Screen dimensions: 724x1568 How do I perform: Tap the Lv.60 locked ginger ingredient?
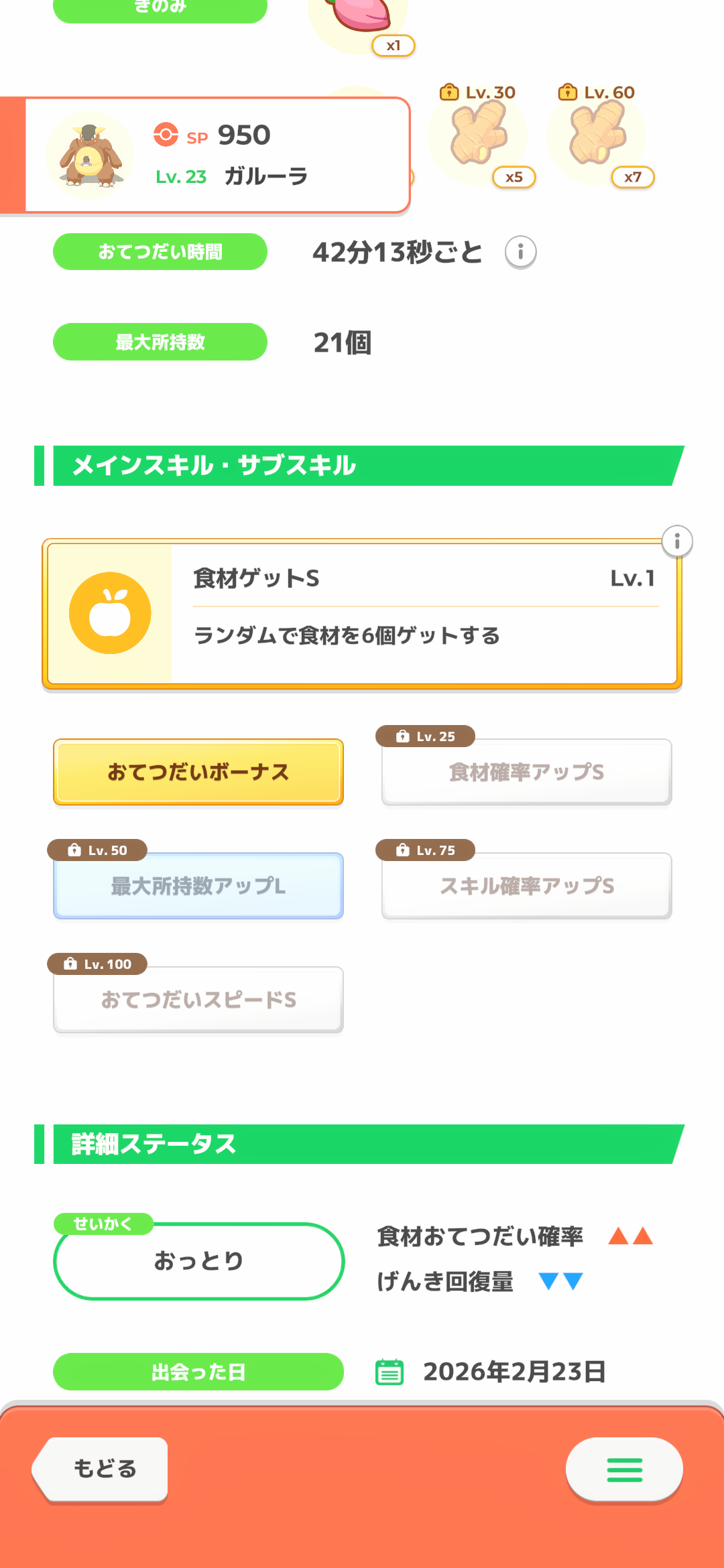click(x=597, y=135)
